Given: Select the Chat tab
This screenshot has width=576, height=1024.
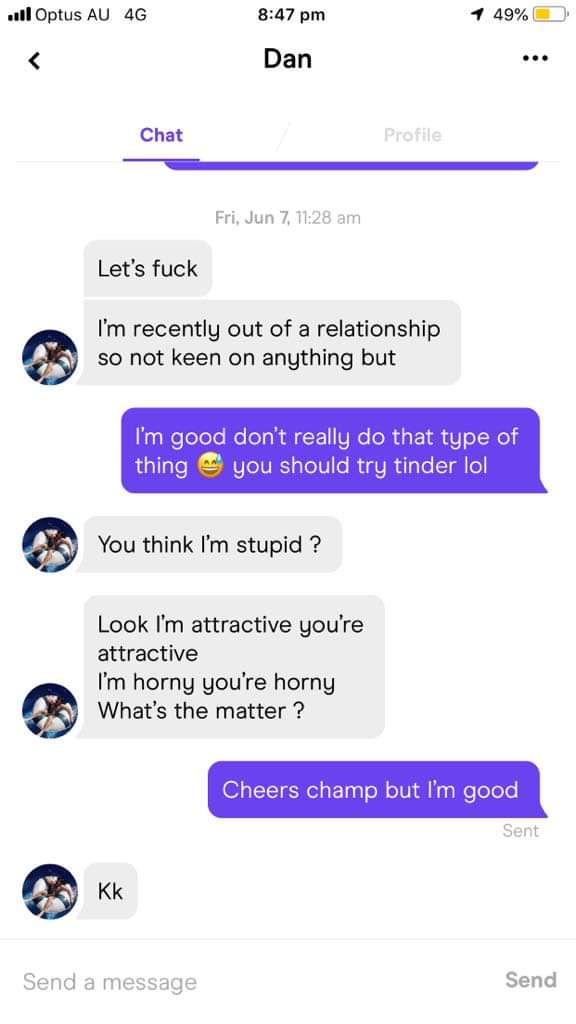Looking at the screenshot, I should point(161,135).
